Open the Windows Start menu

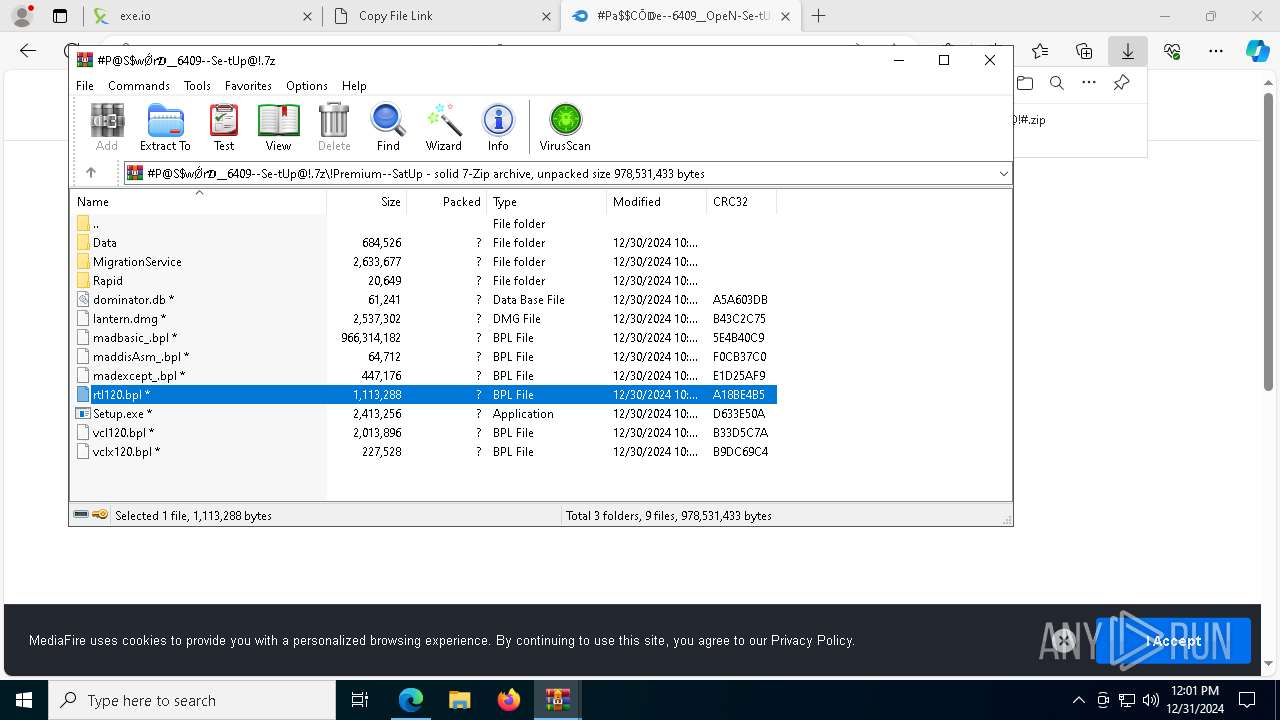pos(23,700)
